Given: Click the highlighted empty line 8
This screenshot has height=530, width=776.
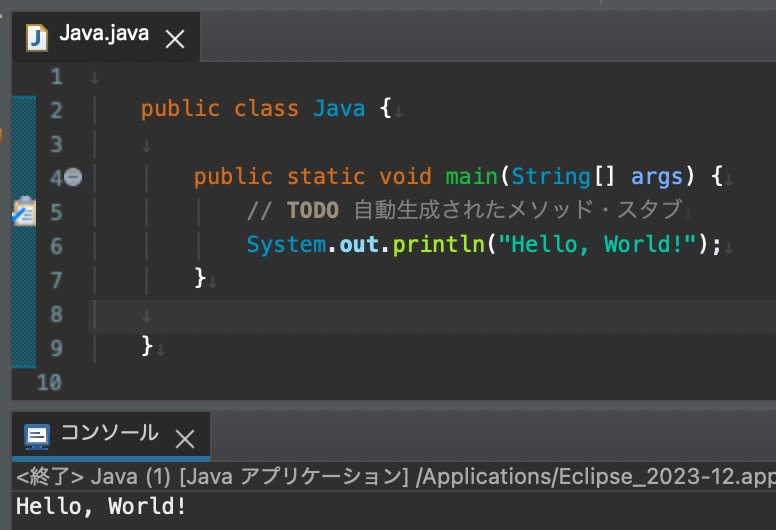Looking at the screenshot, I should point(432,316).
